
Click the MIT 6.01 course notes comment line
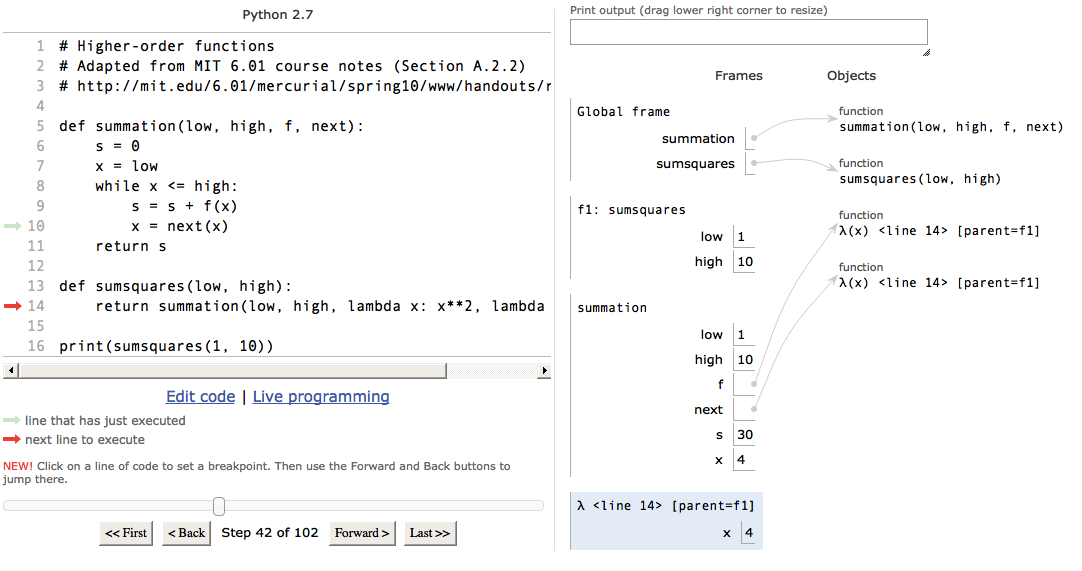(x=292, y=66)
